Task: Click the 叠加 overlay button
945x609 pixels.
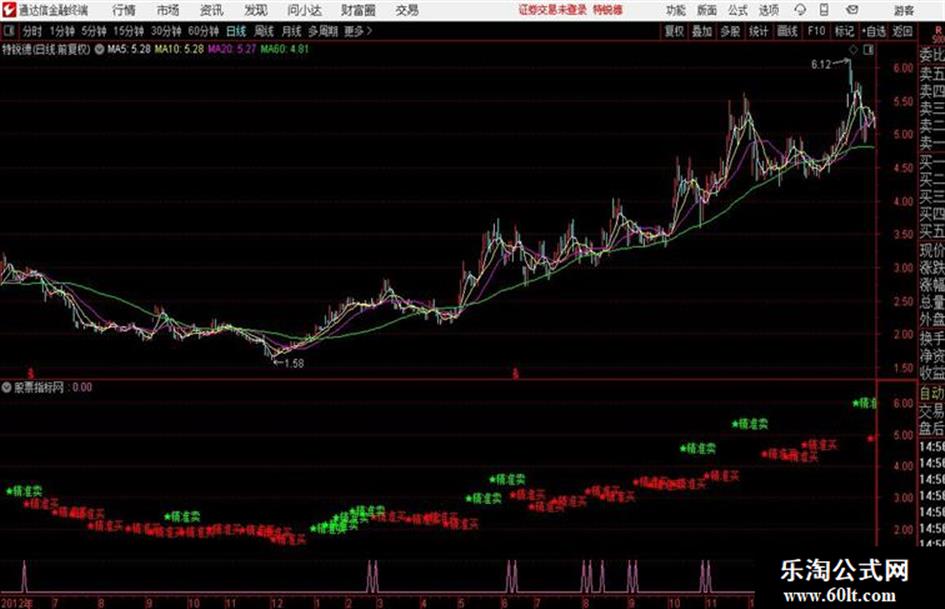Action: [702, 31]
